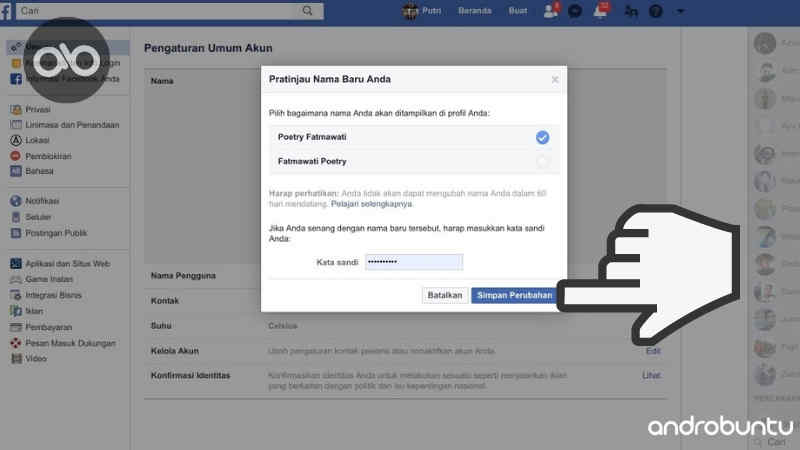Open friend requests icon in top bar
Viewport: 800px width, 450px height.
tap(551, 11)
